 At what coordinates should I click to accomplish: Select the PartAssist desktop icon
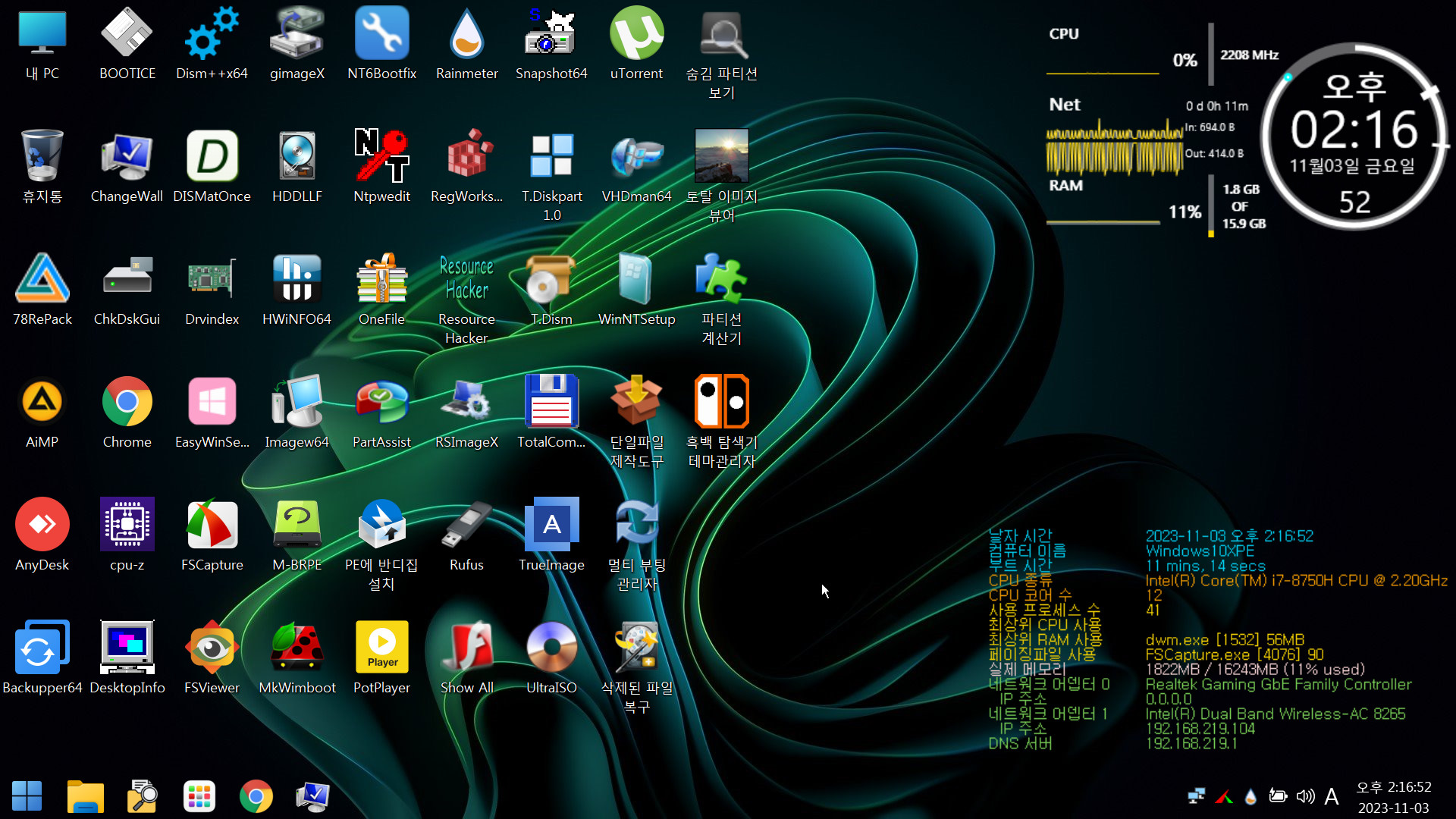382,413
